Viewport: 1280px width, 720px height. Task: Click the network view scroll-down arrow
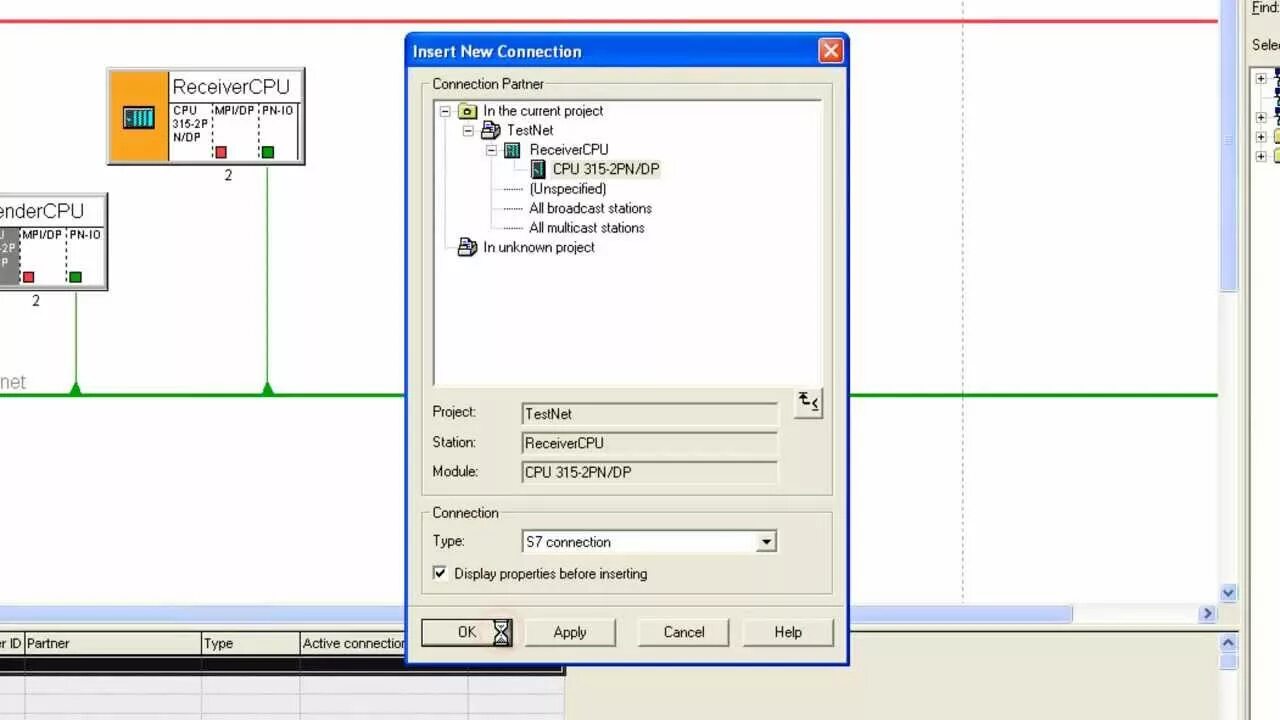(x=1229, y=593)
